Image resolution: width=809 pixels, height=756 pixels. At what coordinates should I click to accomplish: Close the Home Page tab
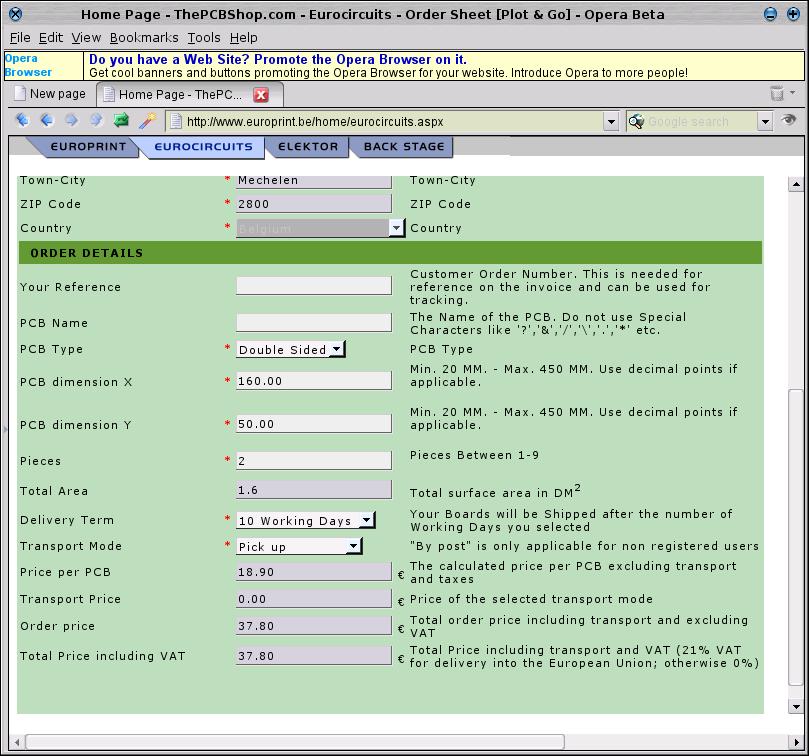click(261, 94)
